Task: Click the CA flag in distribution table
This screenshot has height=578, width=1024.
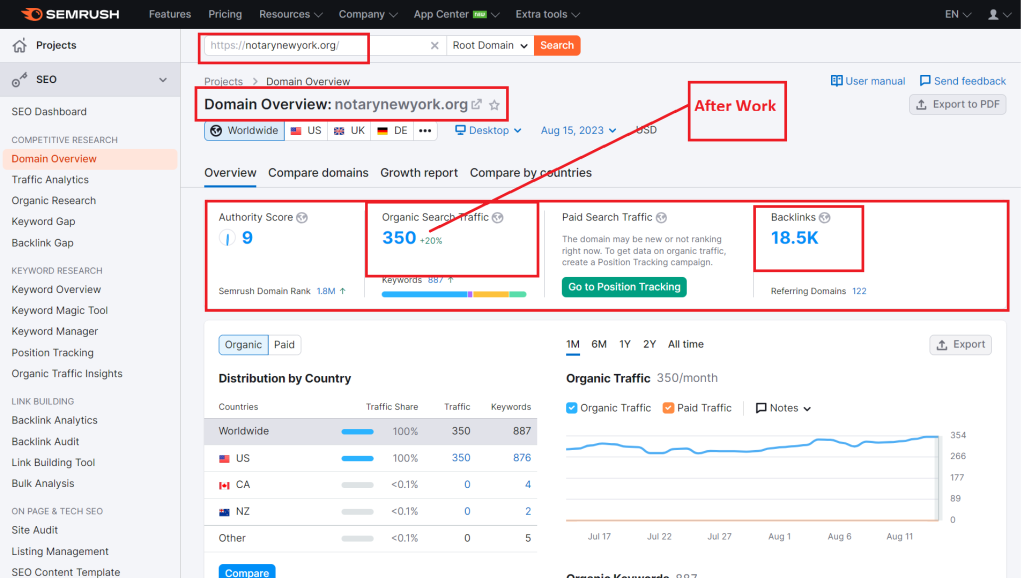Action: (224, 485)
